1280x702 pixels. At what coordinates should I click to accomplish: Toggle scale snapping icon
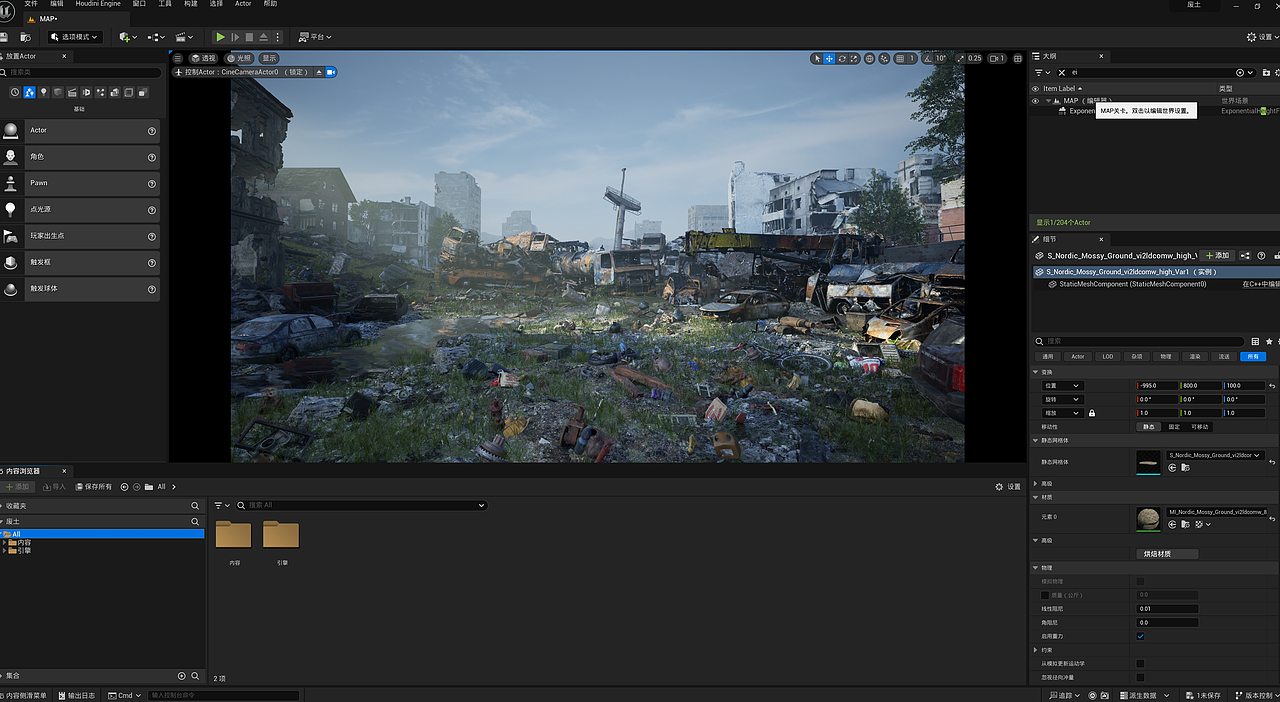pos(958,58)
